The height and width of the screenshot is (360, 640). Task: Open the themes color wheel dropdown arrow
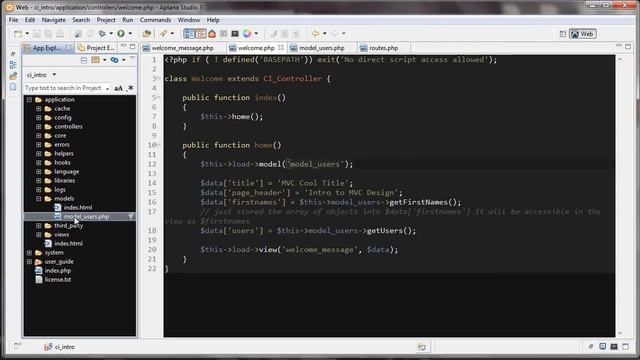pyautogui.click(x=256, y=34)
